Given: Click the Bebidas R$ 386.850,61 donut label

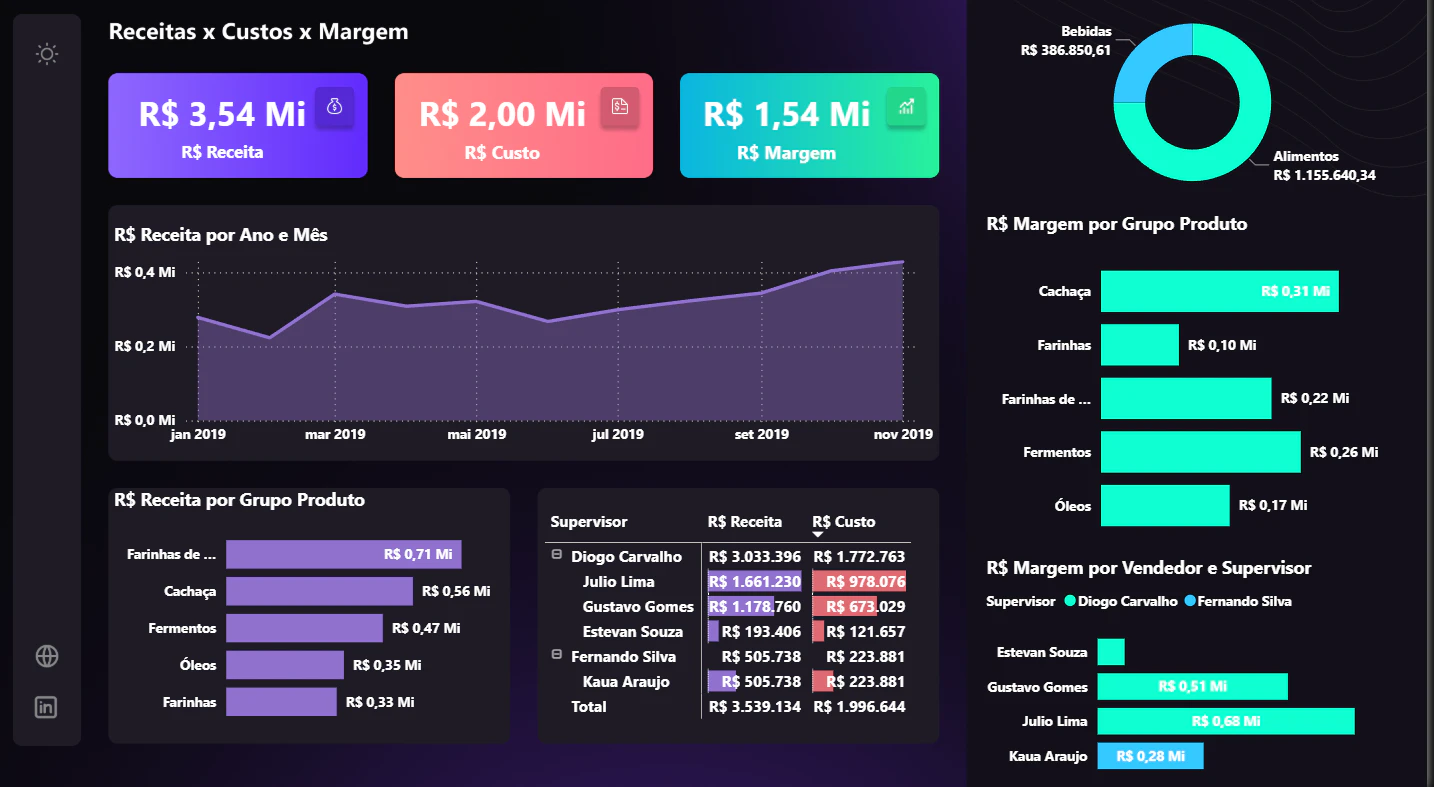Looking at the screenshot, I should [1066, 41].
